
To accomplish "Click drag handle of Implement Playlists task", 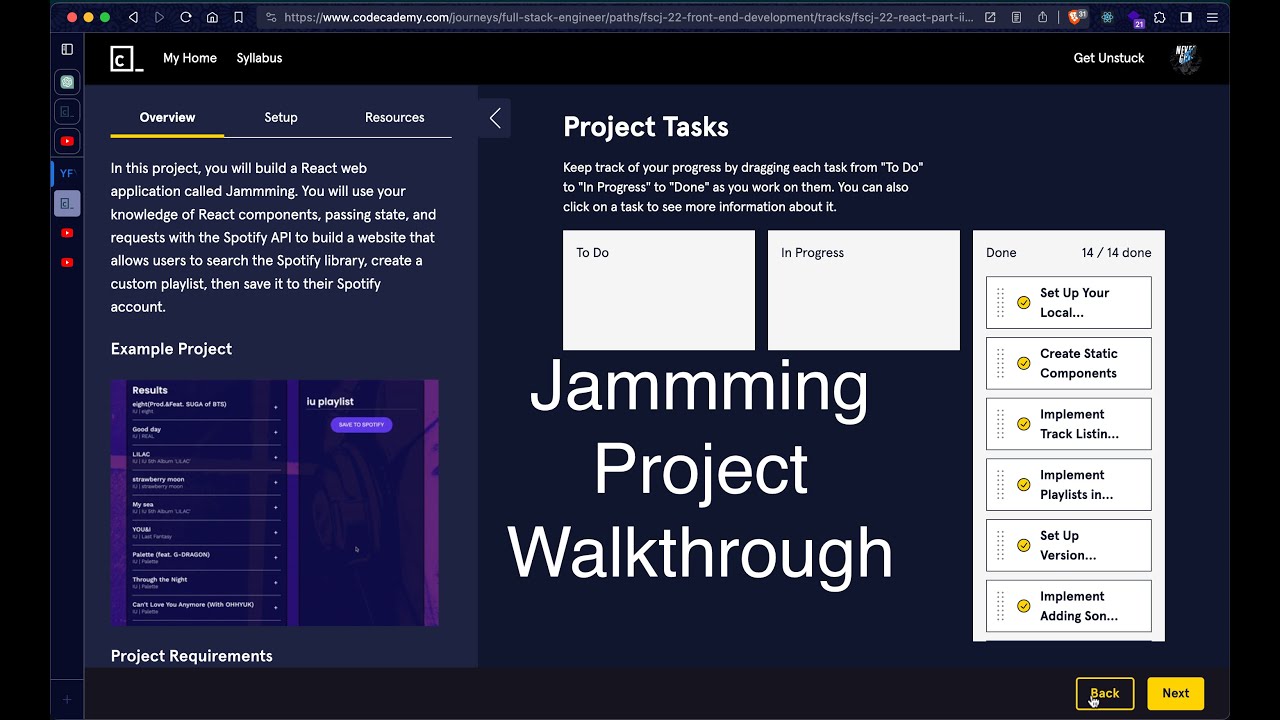I will click(x=1001, y=484).
